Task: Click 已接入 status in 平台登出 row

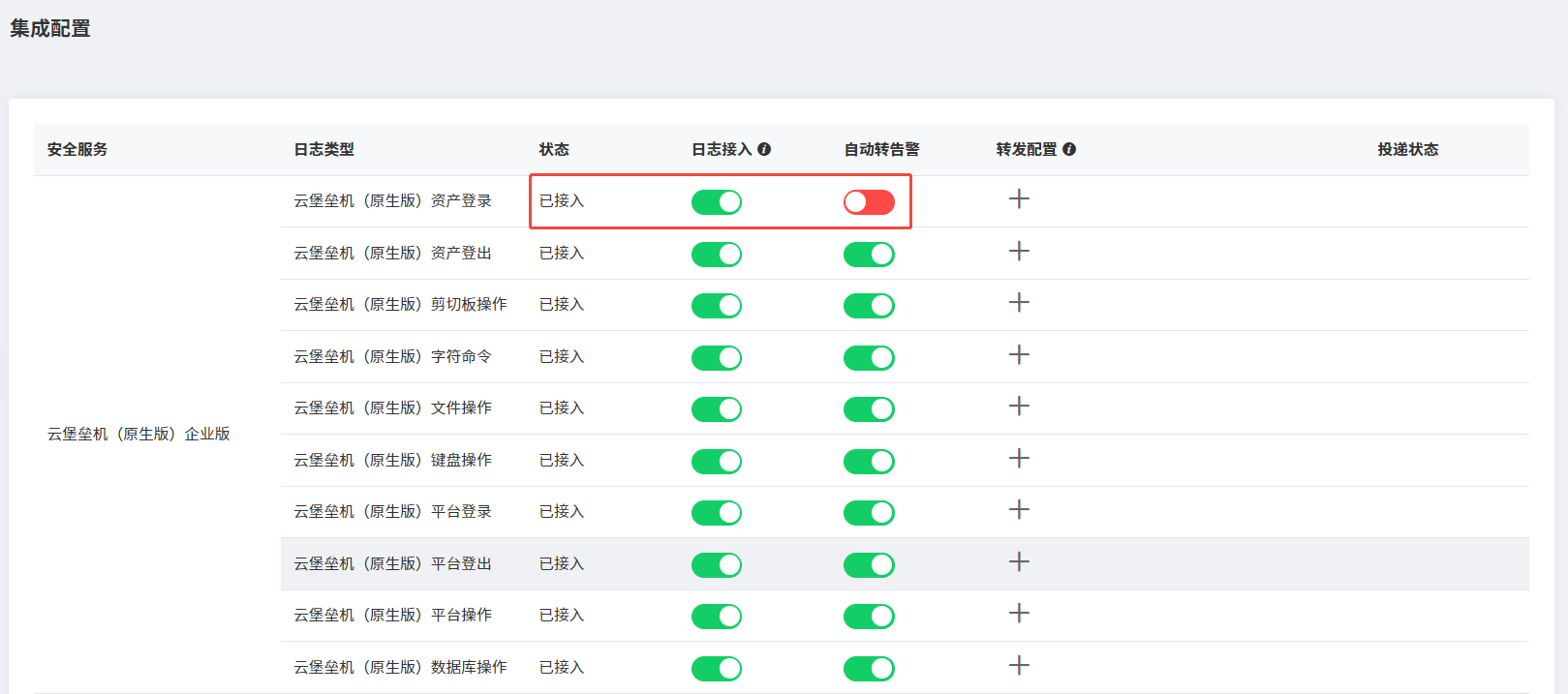Action: [562, 563]
